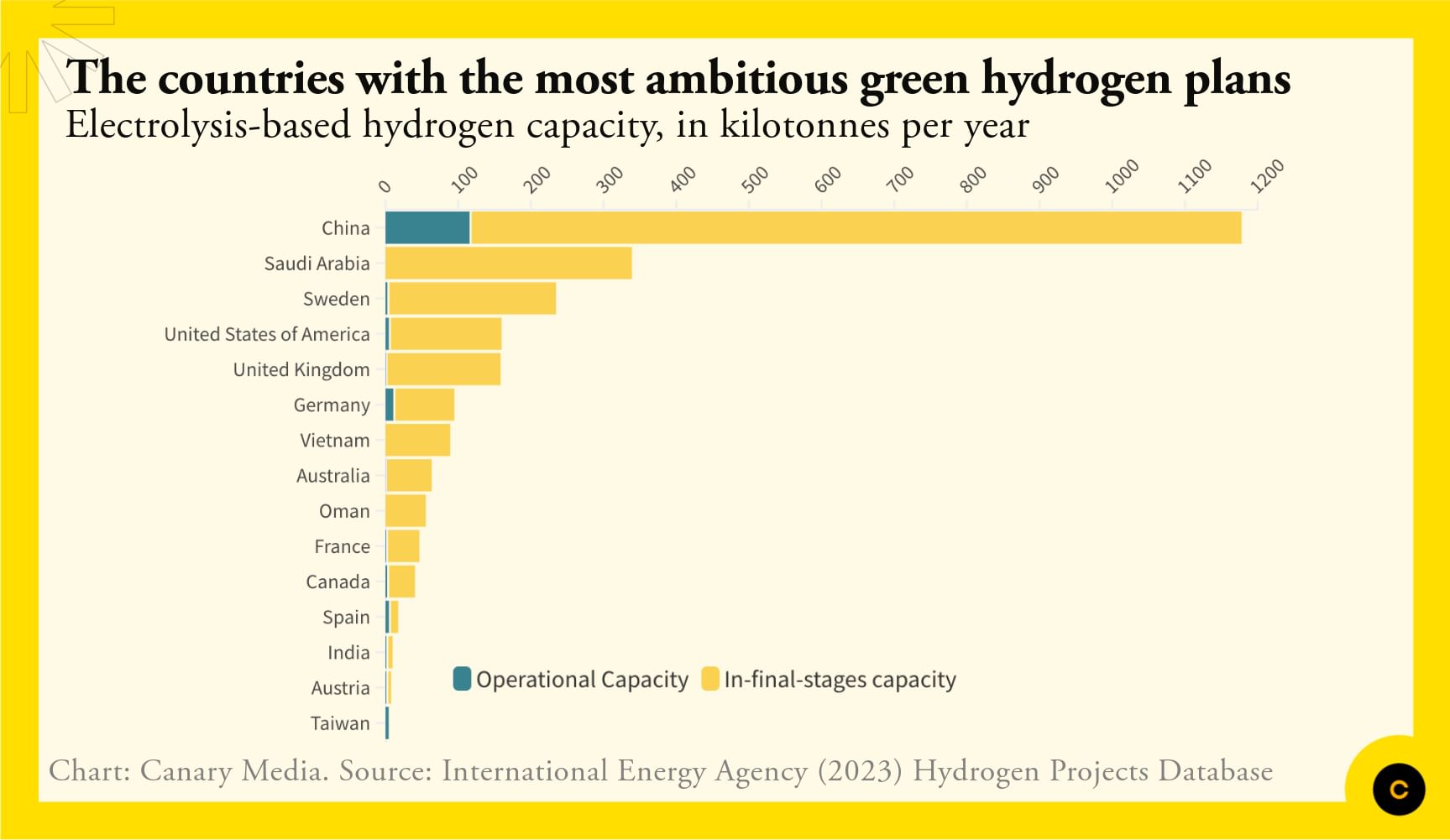Select the yellow In-final-stages capacity legend marker
1450x840 pixels.
(713, 680)
